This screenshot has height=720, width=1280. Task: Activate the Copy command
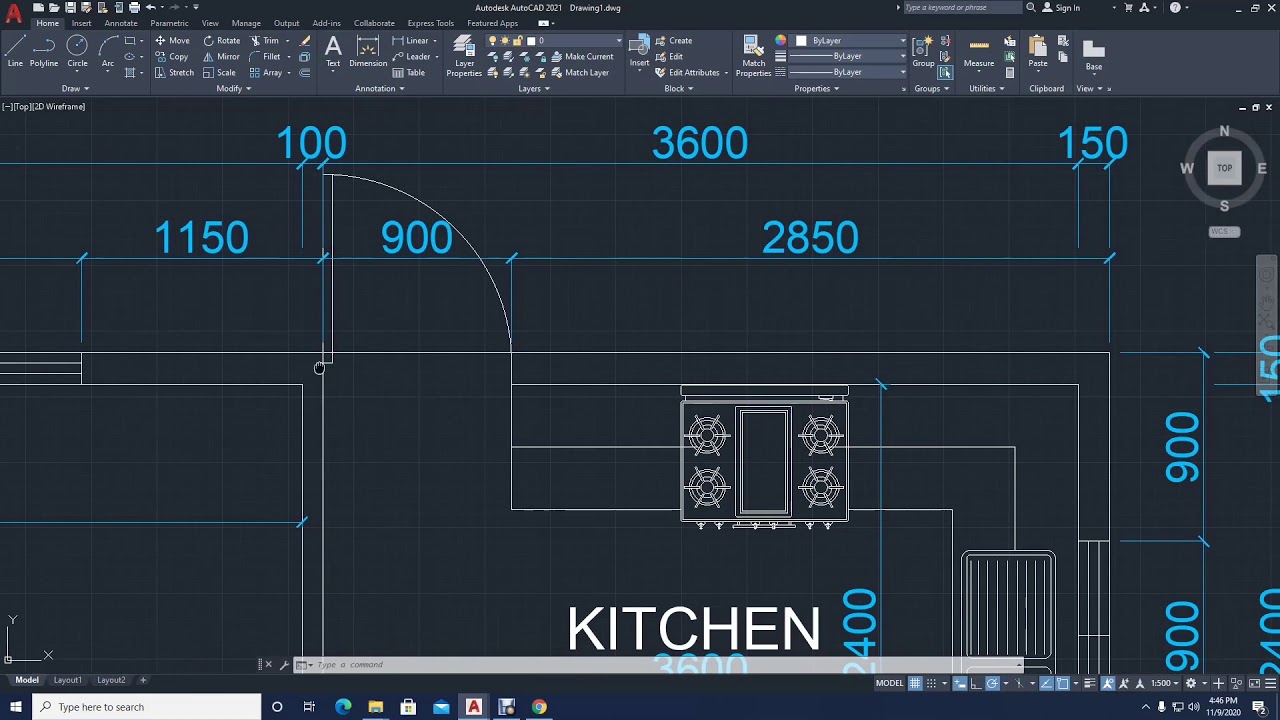click(172, 57)
